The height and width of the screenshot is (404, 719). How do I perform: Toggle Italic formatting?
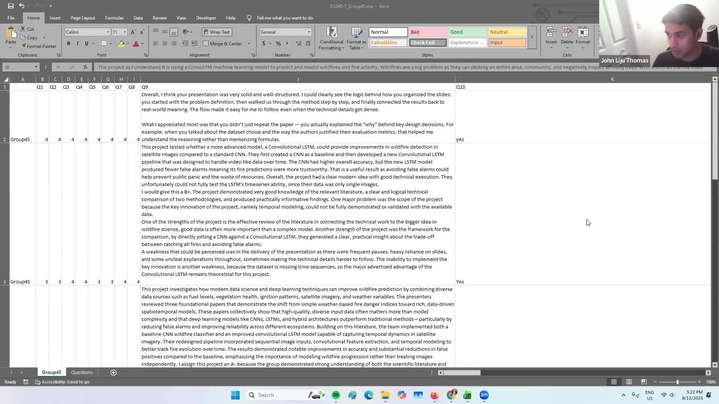(x=78, y=44)
